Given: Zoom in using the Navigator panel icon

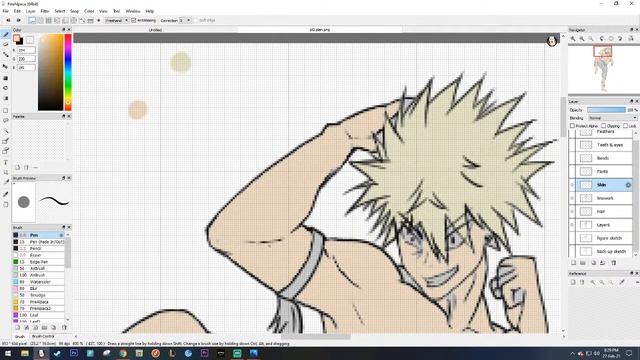Looking at the screenshot, I should (x=573, y=38).
